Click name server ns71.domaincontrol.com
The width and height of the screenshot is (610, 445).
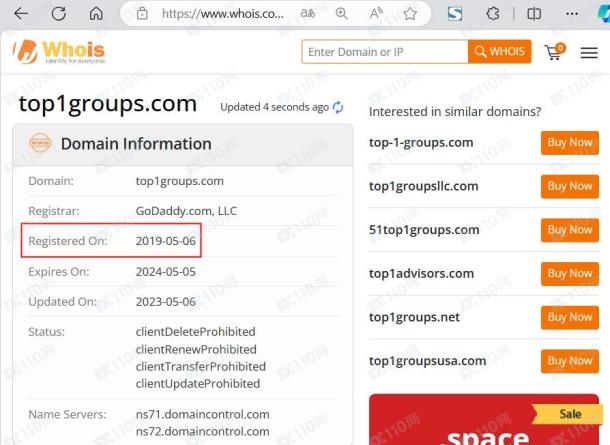(x=202, y=414)
